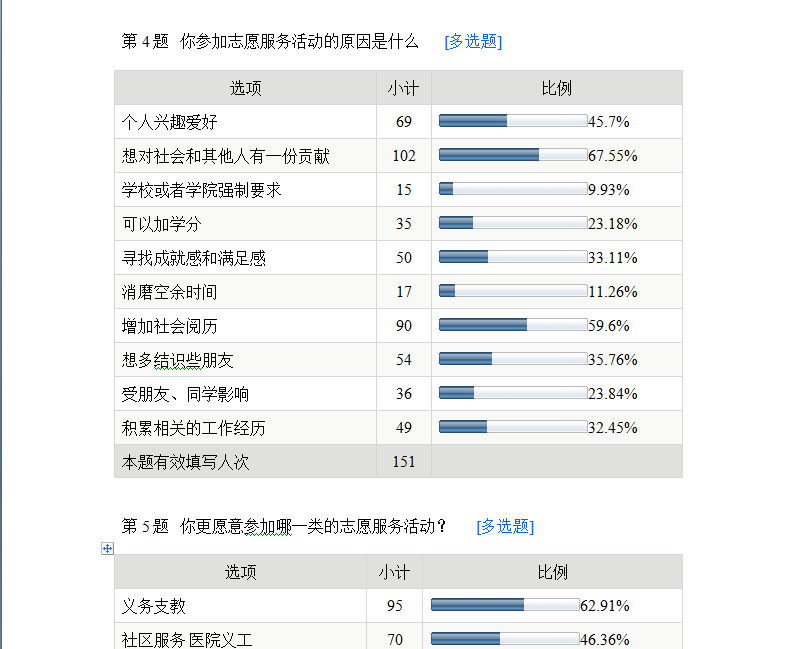Click the table move handle icon
The height and width of the screenshot is (649, 792).
click(x=107, y=548)
